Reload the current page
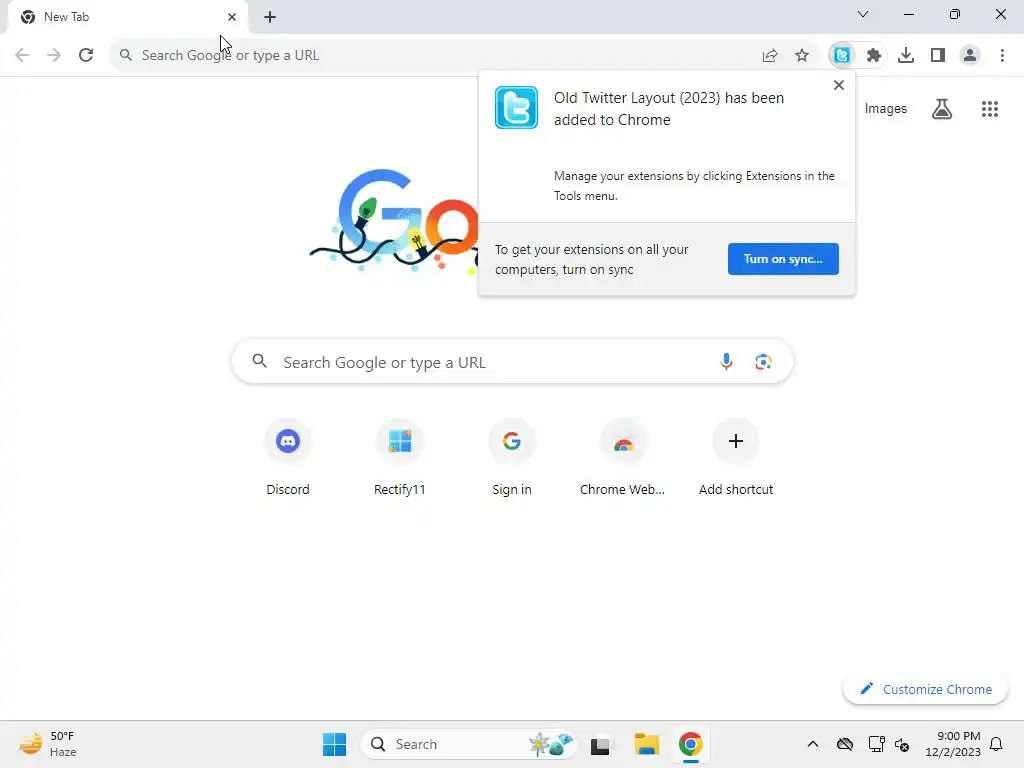Screen dimensions: 1024x768 pyautogui.click(x=86, y=55)
